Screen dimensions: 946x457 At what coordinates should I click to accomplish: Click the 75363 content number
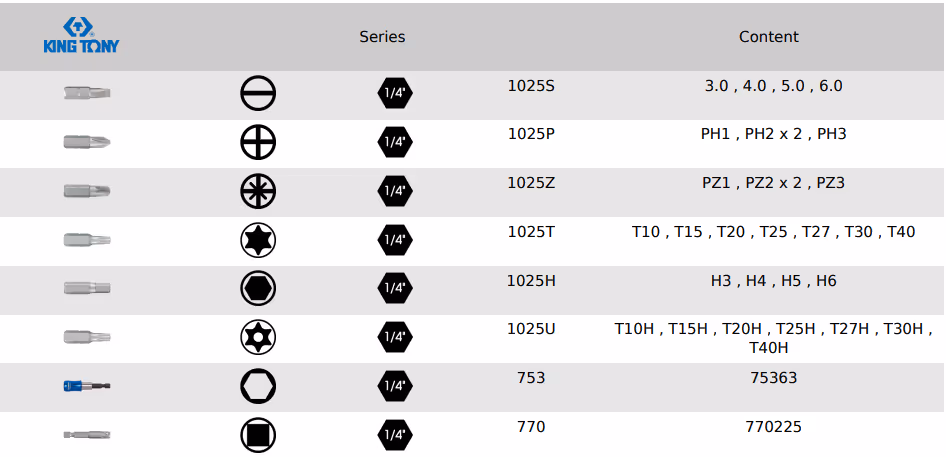pyautogui.click(x=773, y=378)
